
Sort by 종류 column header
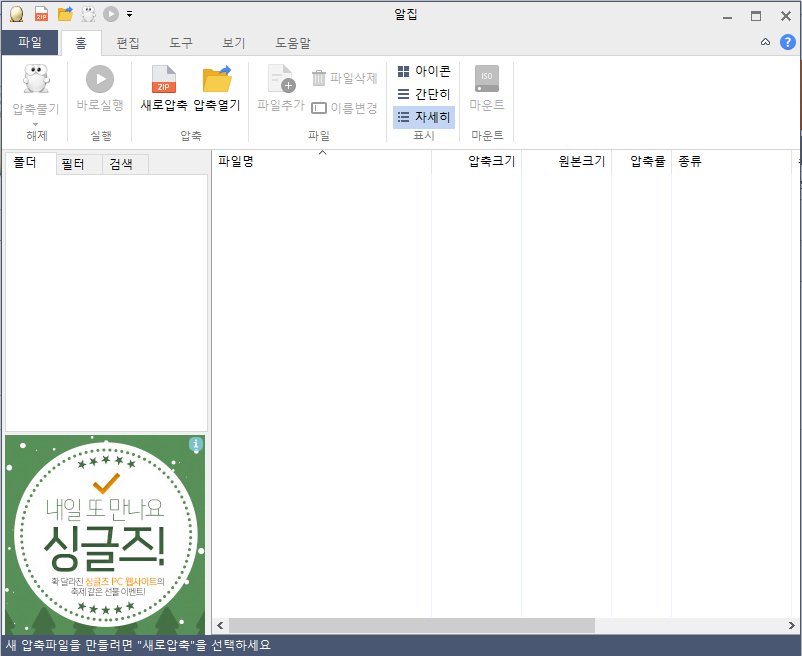click(x=731, y=162)
